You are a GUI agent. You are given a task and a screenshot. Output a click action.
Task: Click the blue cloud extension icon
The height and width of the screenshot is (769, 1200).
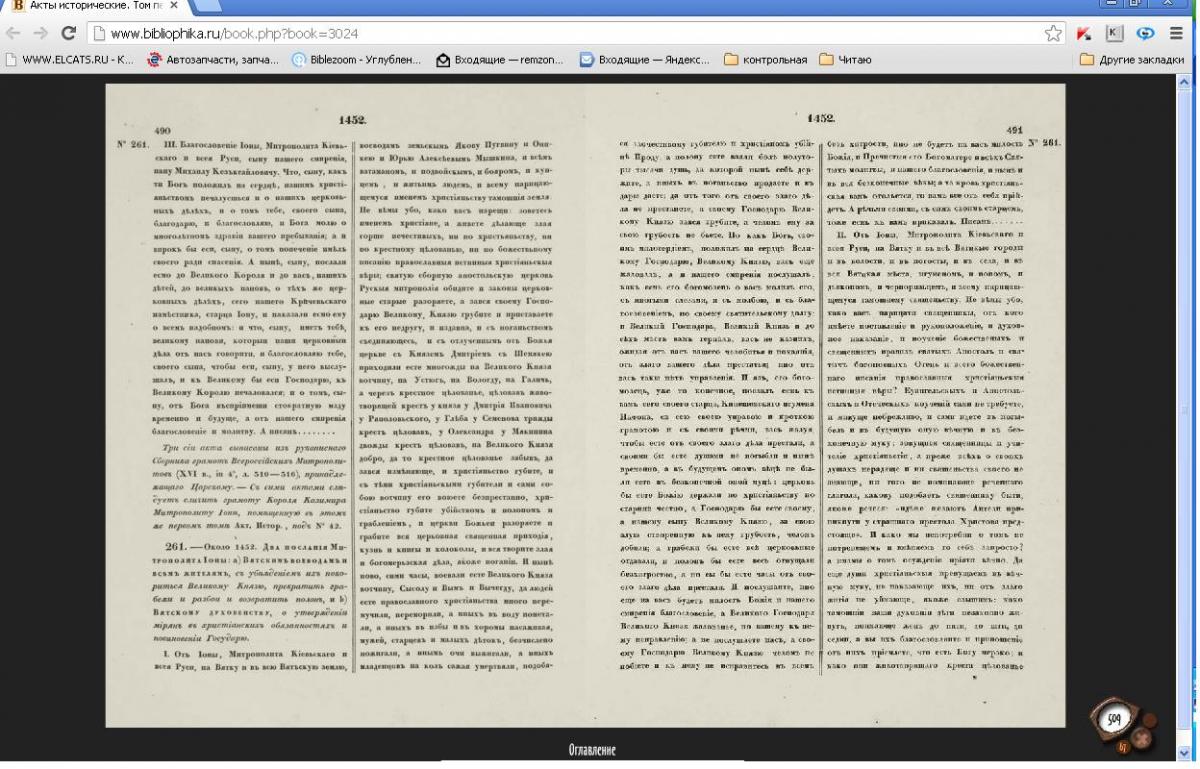pos(1147,33)
